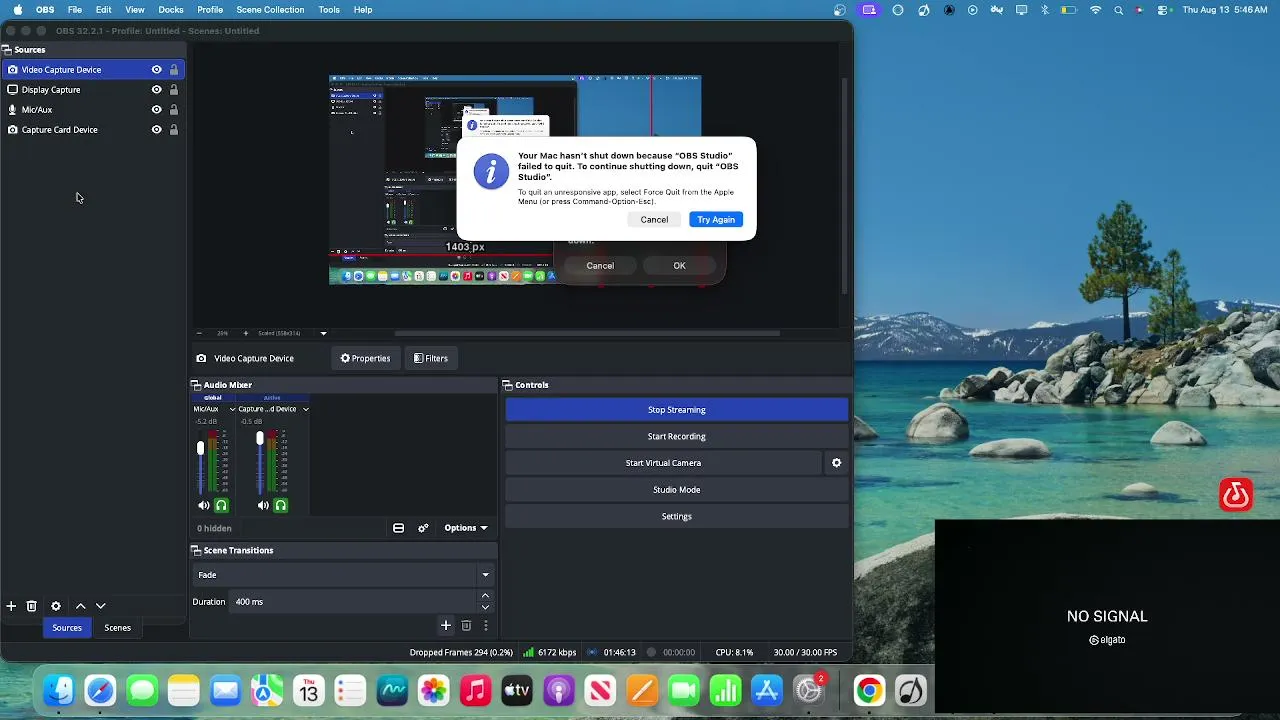Viewport: 1280px width, 720px height.
Task: Open FaceTime from the Dock
Action: tap(683, 690)
